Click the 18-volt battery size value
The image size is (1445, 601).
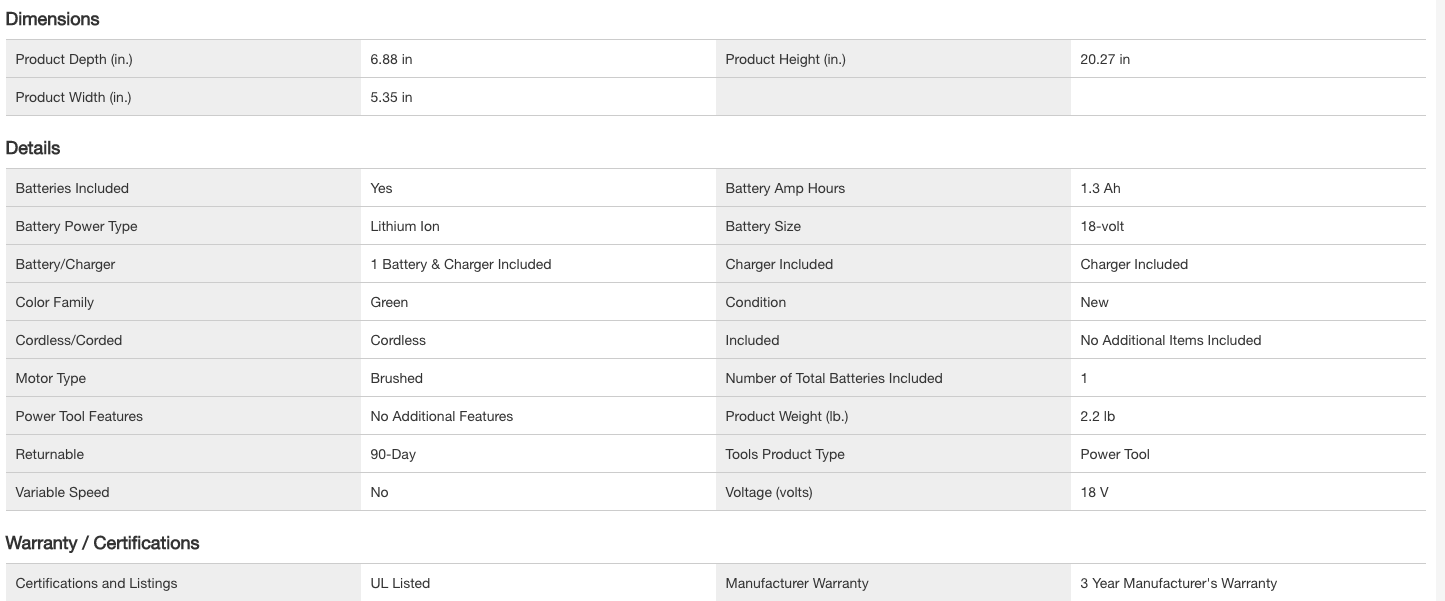tap(1102, 226)
